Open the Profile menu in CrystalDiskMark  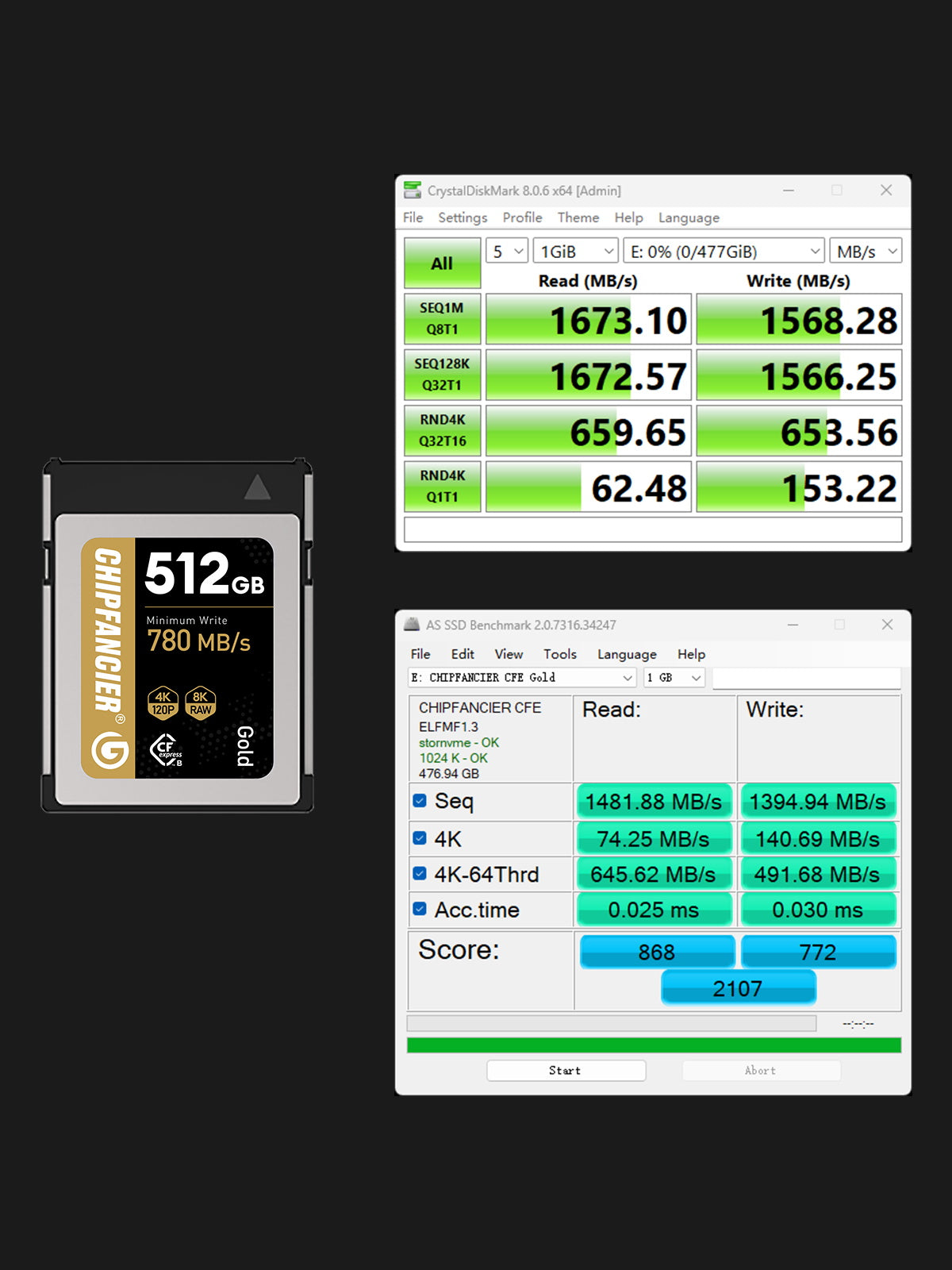tap(522, 217)
